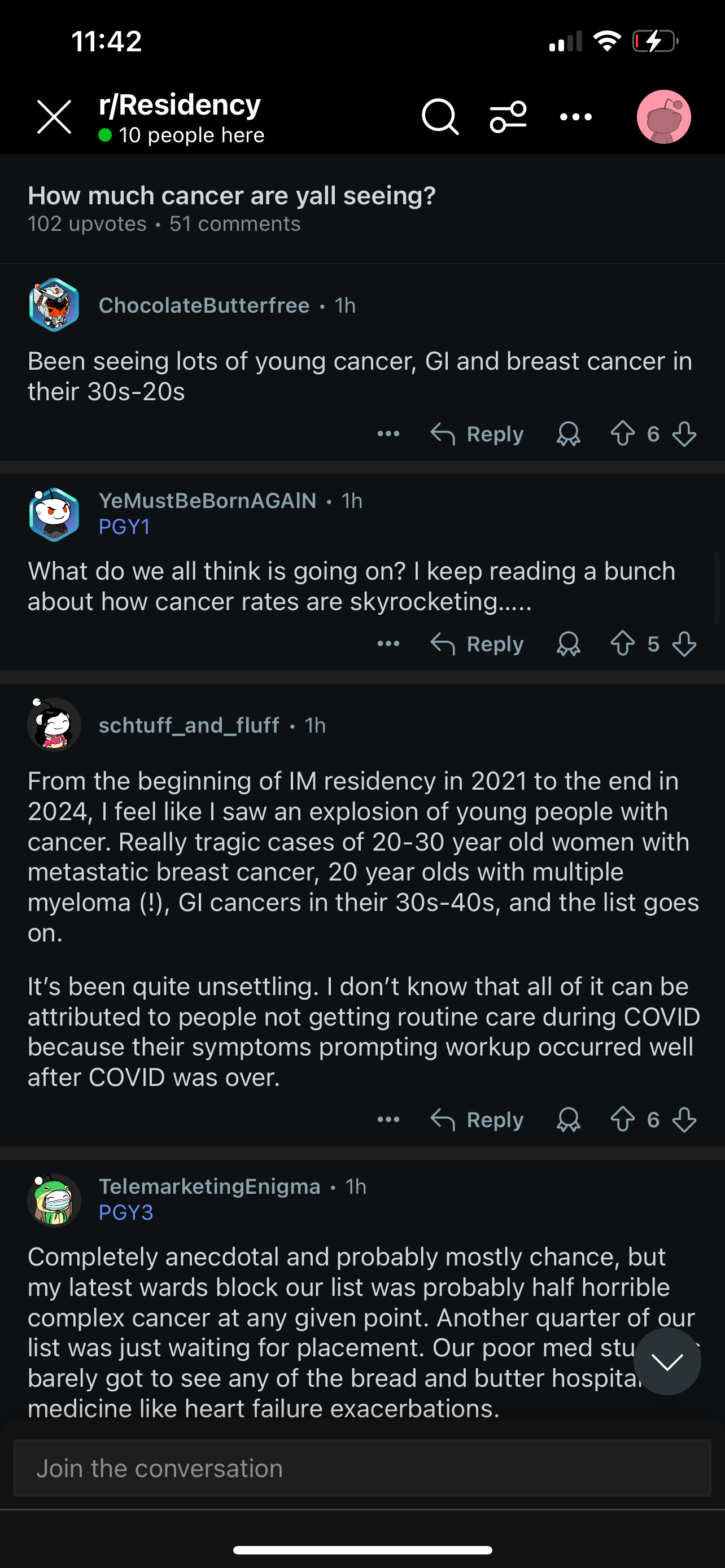Reply to ChocolateButterfree's comment
725x1568 pixels.
pyautogui.click(x=477, y=434)
